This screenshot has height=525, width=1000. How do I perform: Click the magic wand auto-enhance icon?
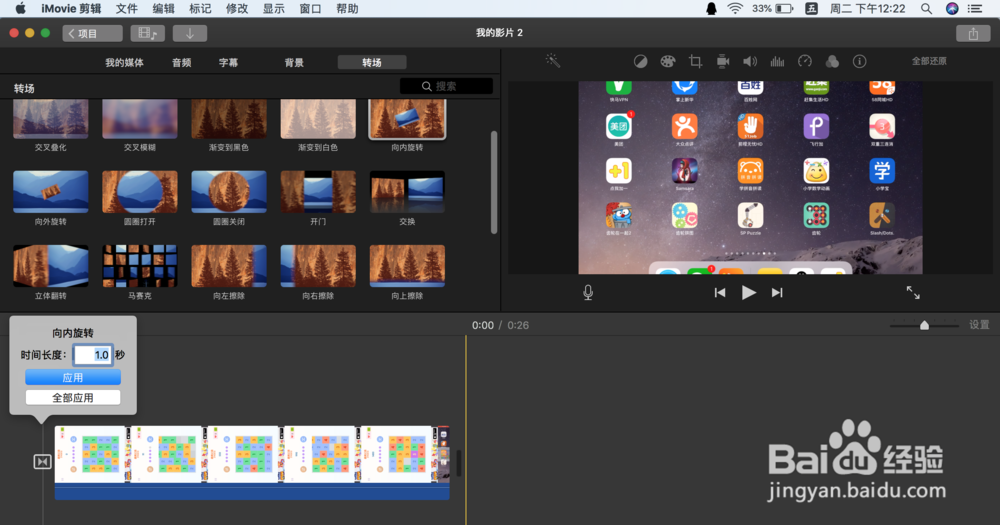[552, 61]
